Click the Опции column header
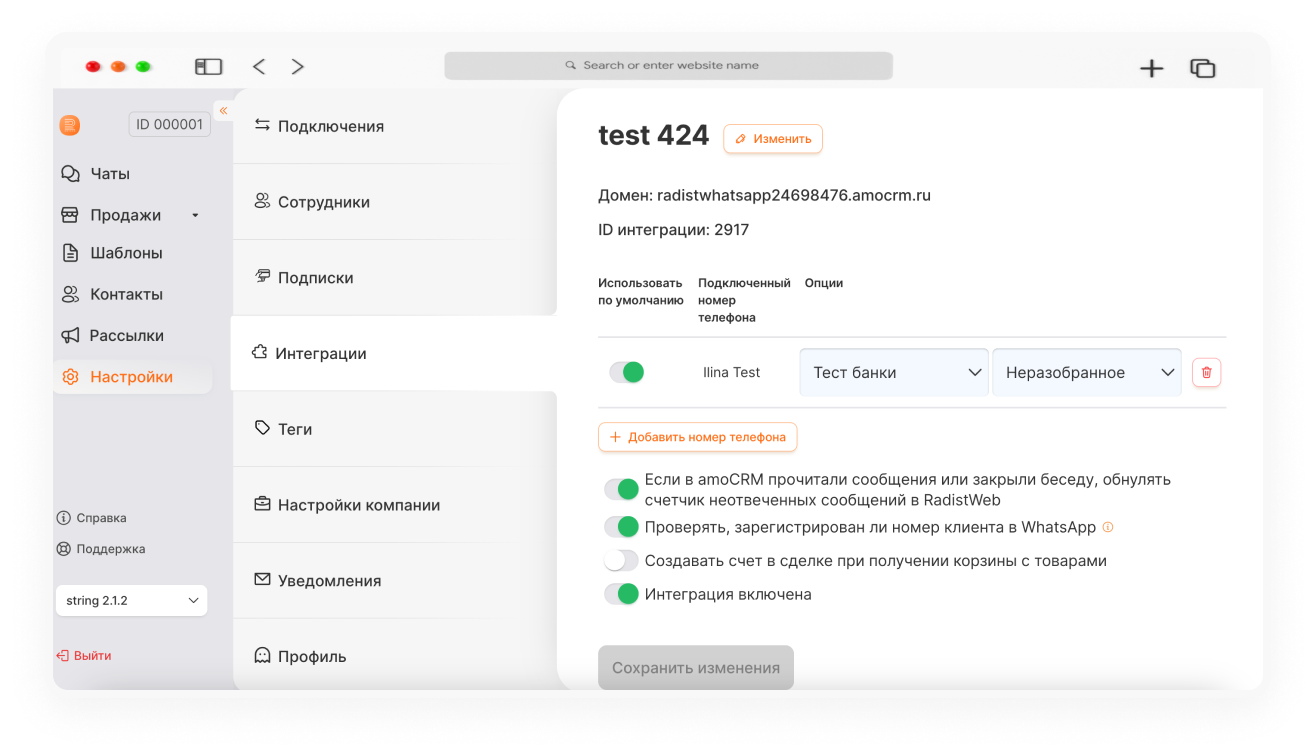1316x756 pixels. pos(824,283)
